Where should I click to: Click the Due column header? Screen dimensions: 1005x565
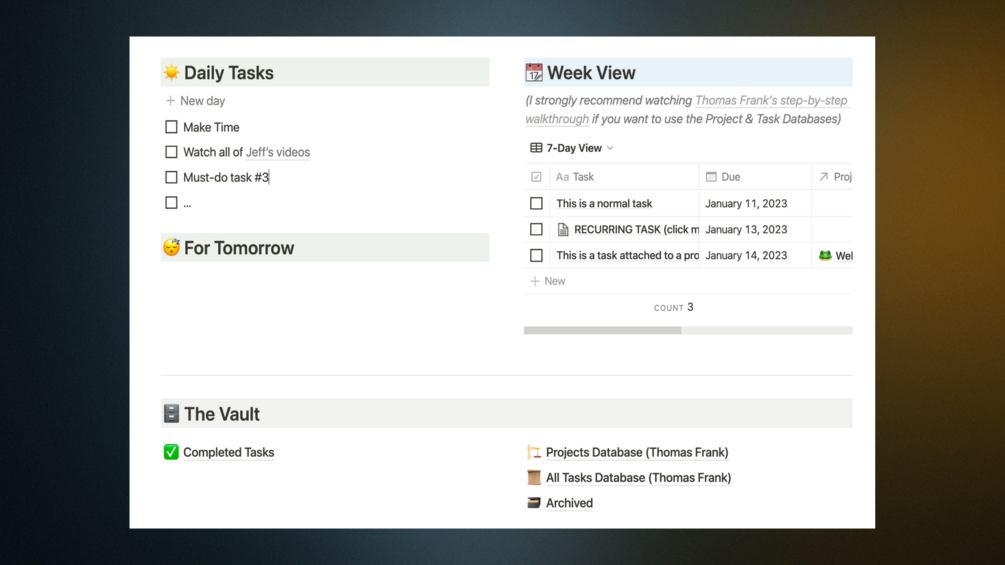tap(730, 177)
